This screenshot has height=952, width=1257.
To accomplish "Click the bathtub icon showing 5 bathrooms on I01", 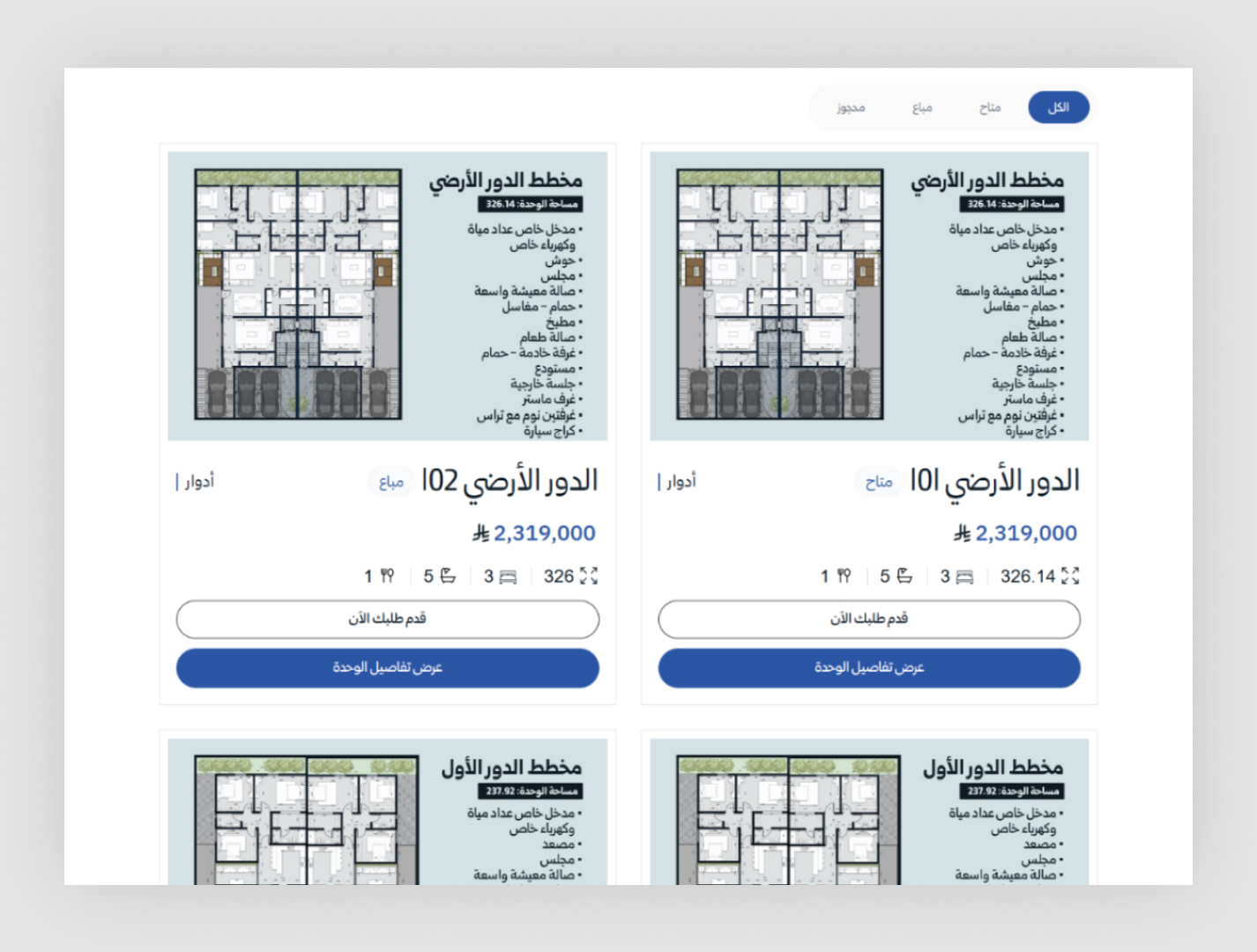I will coord(904,576).
